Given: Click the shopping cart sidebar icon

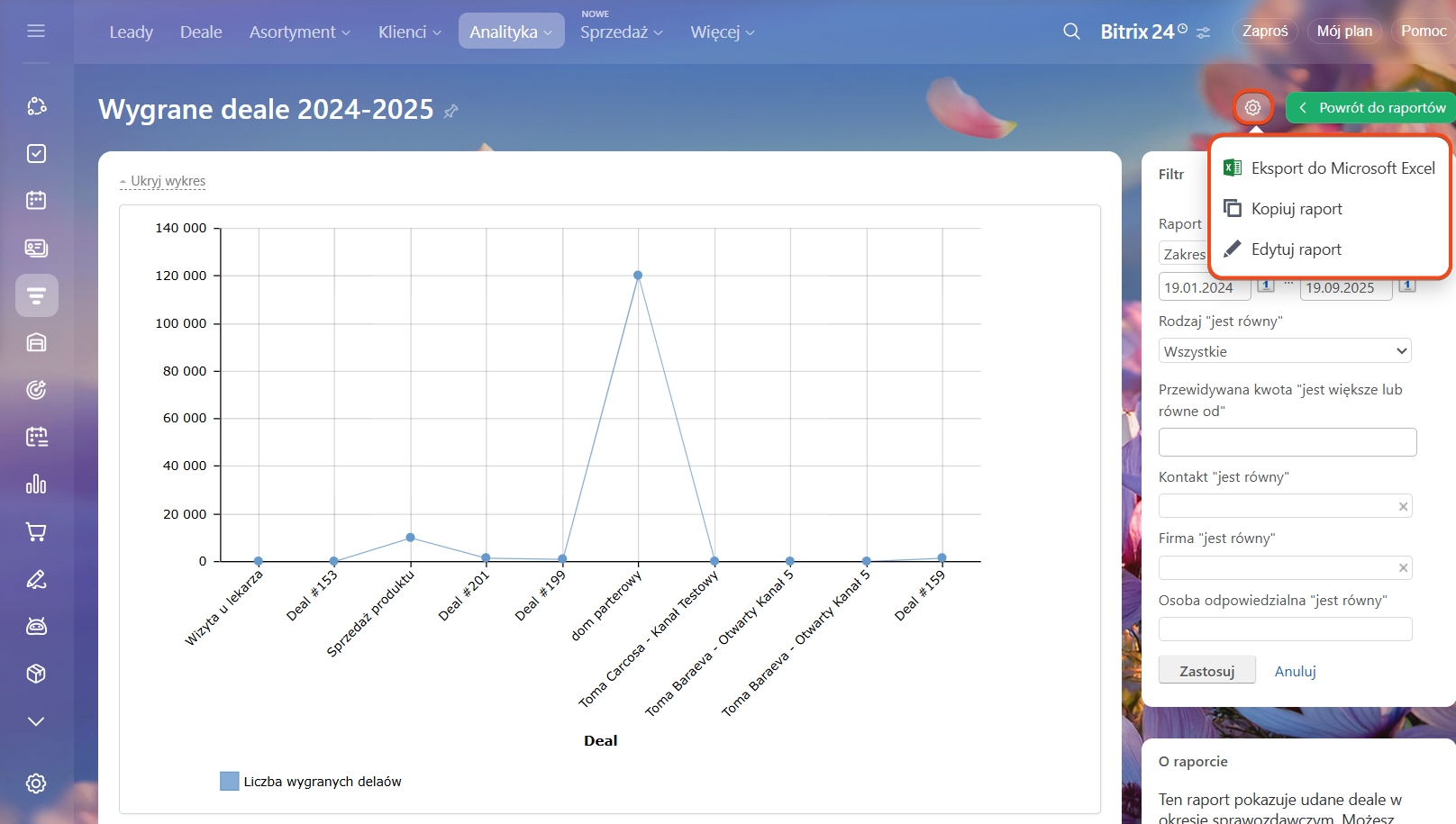Looking at the screenshot, I should point(36,532).
